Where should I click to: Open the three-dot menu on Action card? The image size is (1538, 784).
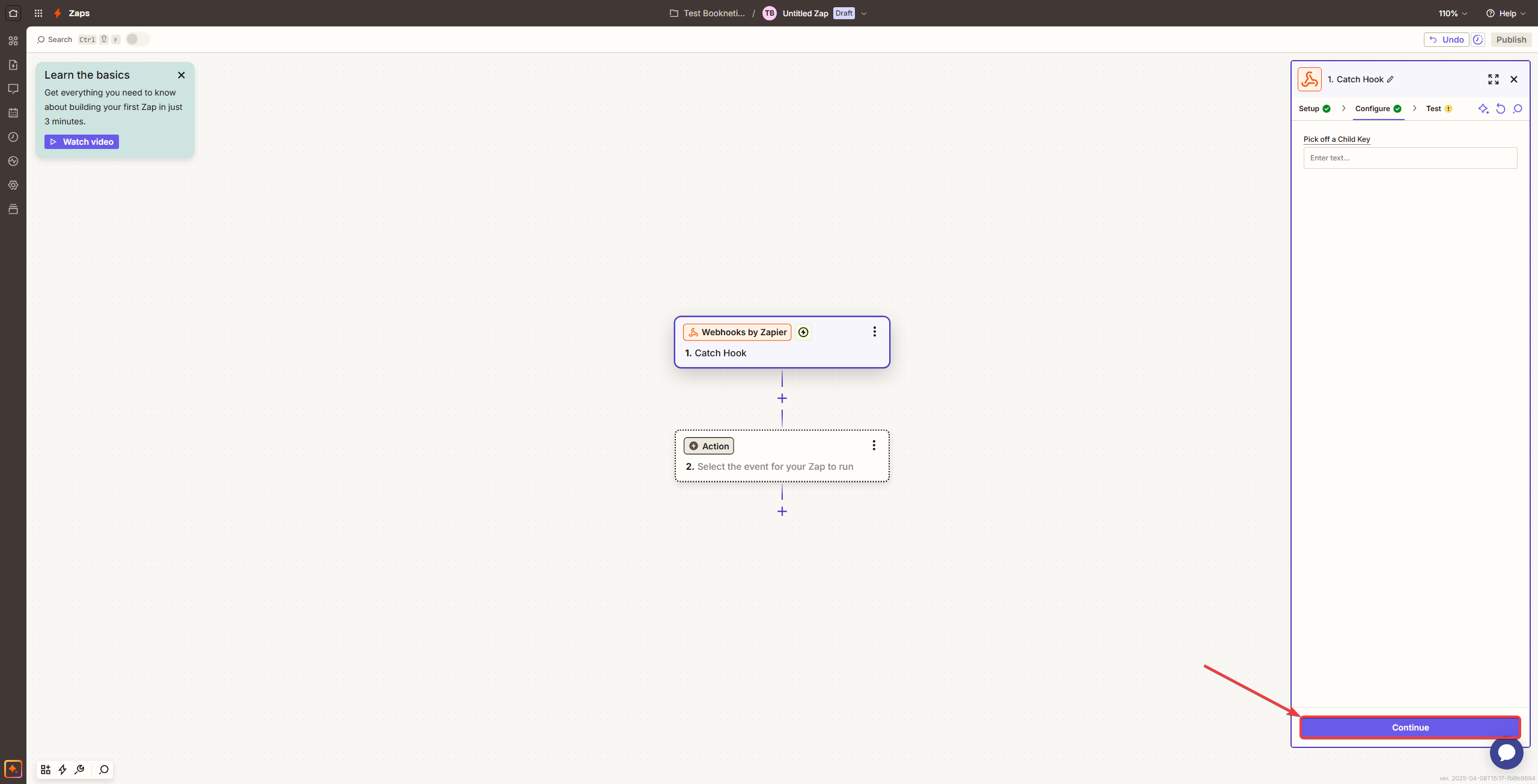click(x=874, y=445)
